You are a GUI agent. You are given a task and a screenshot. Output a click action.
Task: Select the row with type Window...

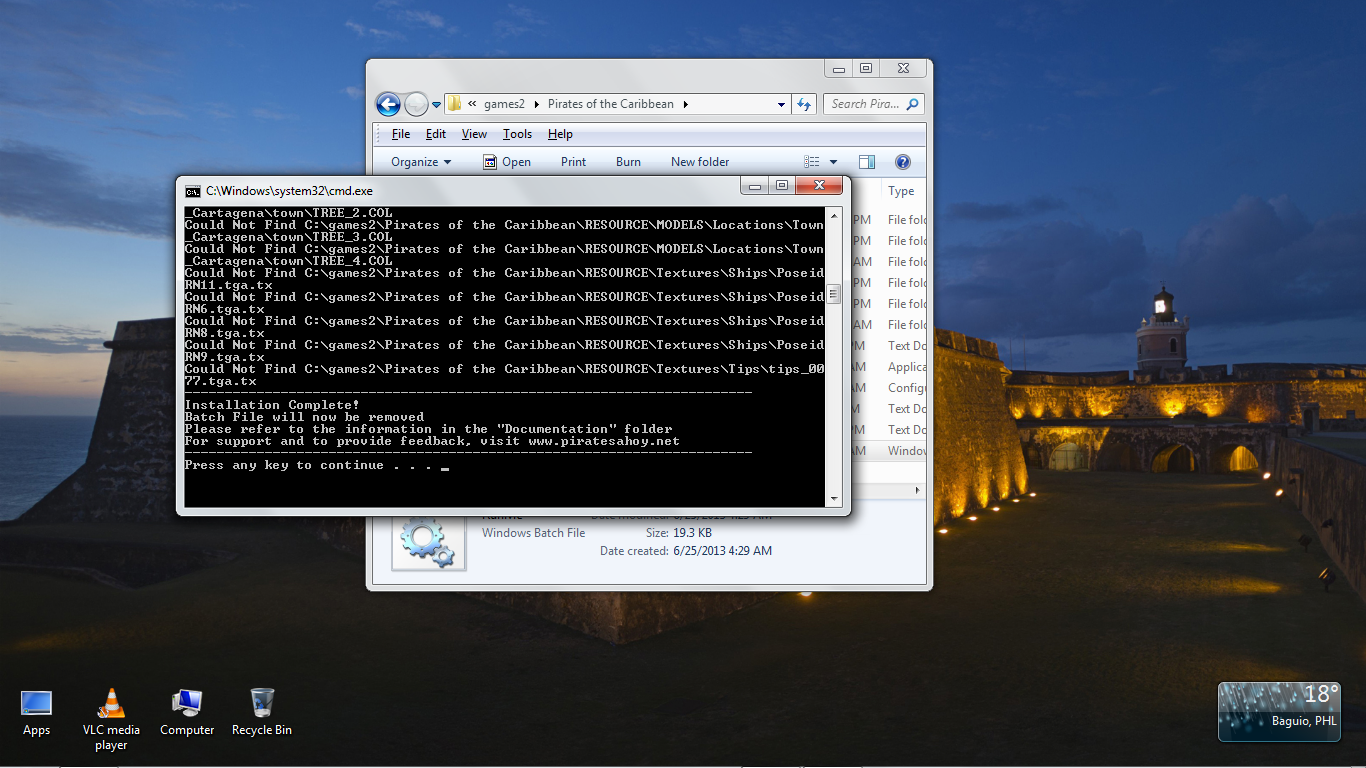888,451
